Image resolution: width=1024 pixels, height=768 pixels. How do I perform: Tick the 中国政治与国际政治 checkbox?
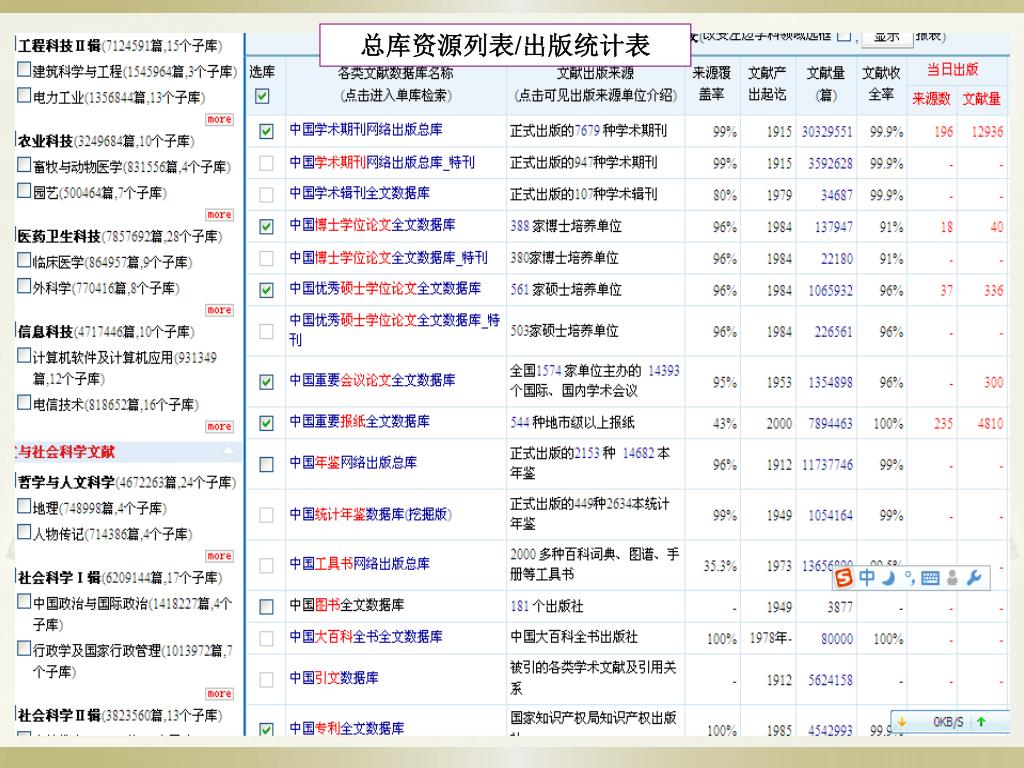(24, 601)
